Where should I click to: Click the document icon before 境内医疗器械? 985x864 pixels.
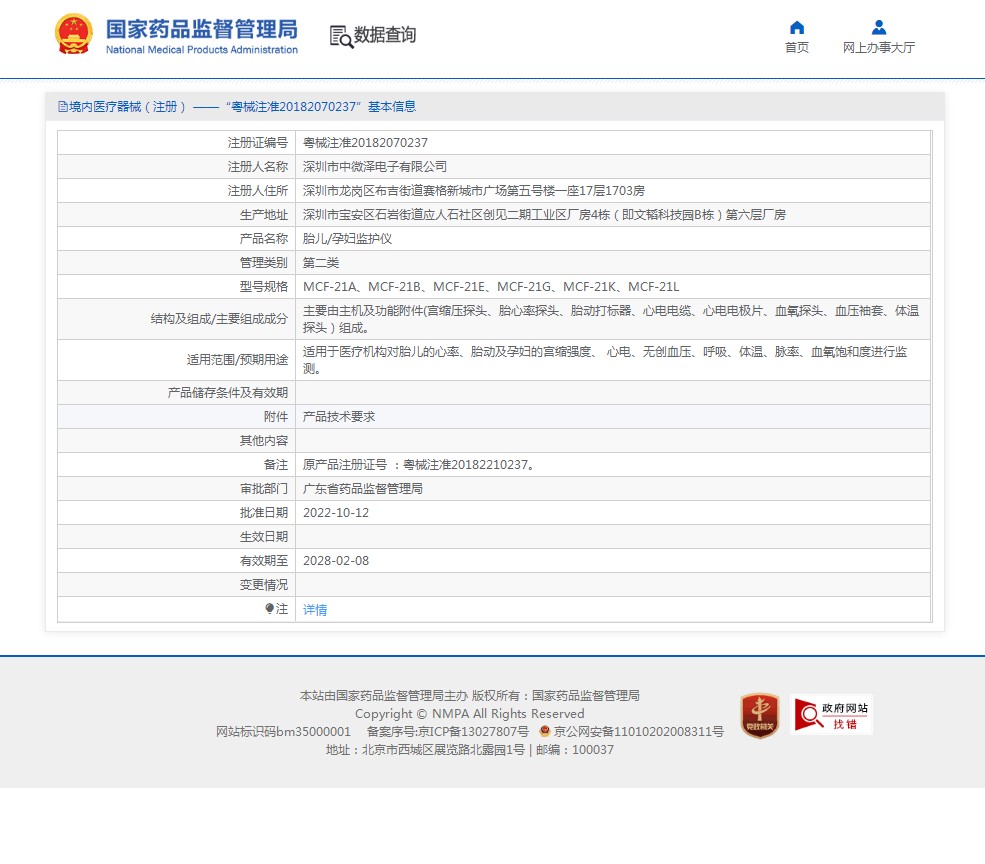click(x=62, y=107)
